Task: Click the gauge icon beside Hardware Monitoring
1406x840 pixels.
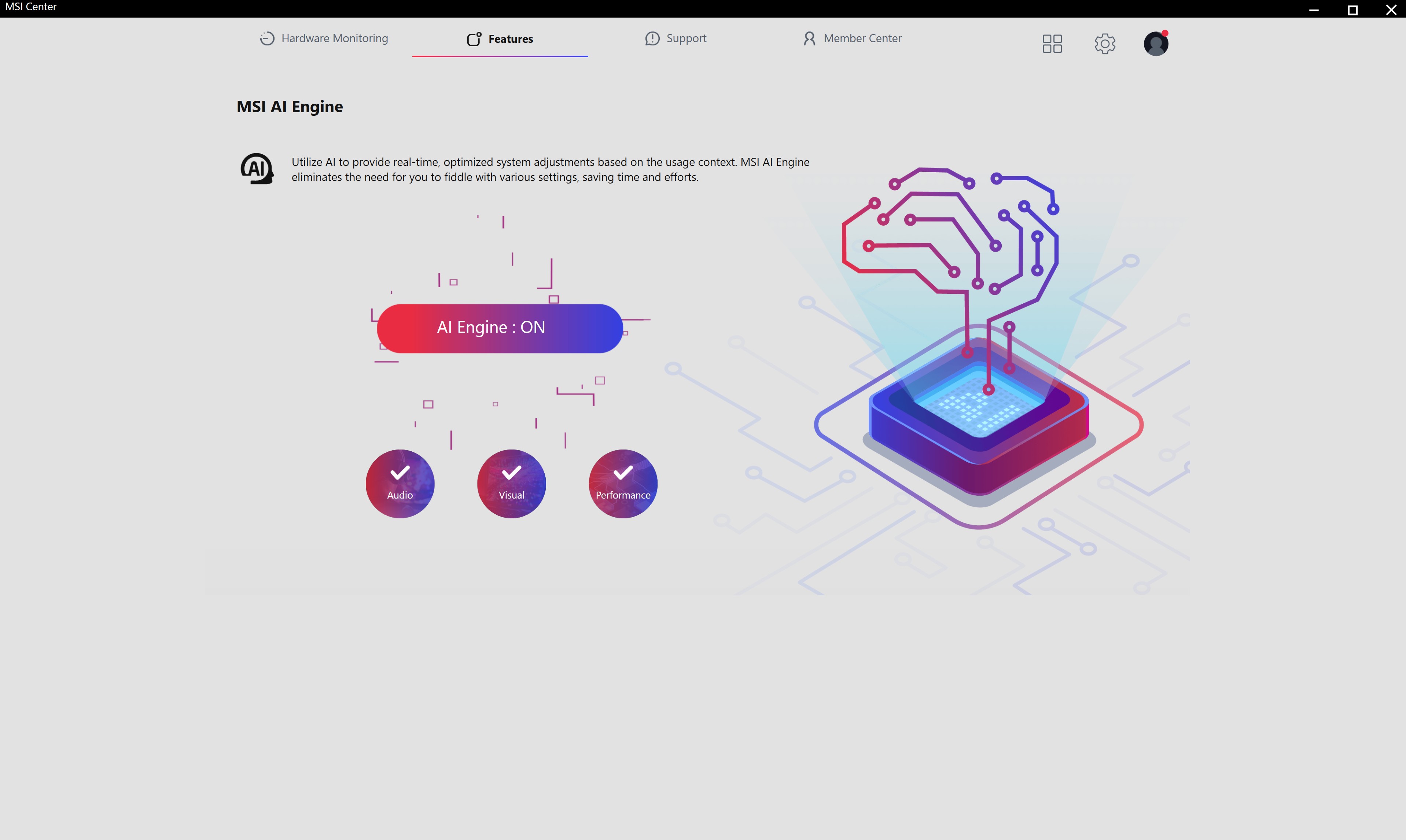Action: pyautogui.click(x=267, y=38)
